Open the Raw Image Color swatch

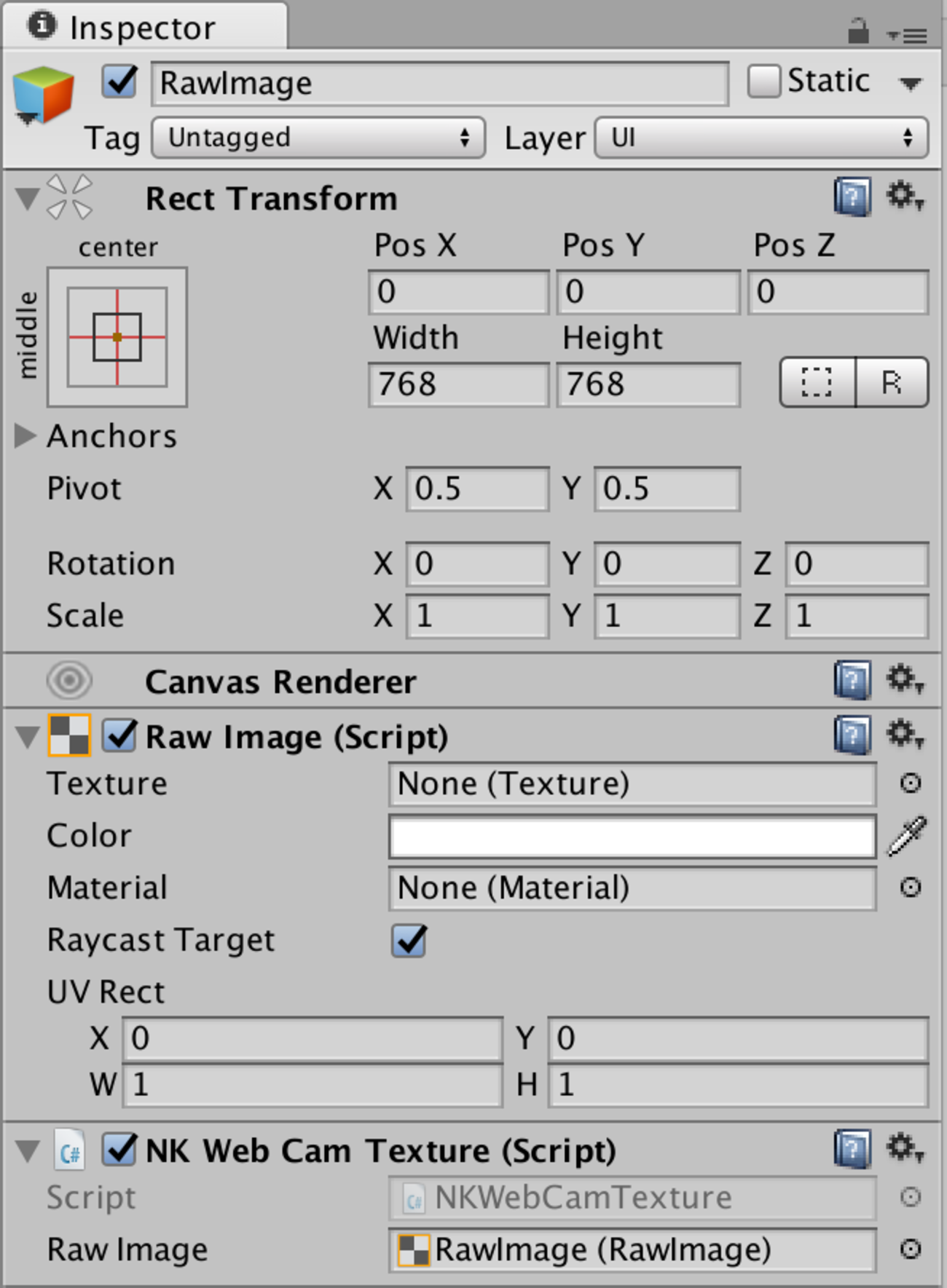(632, 836)
